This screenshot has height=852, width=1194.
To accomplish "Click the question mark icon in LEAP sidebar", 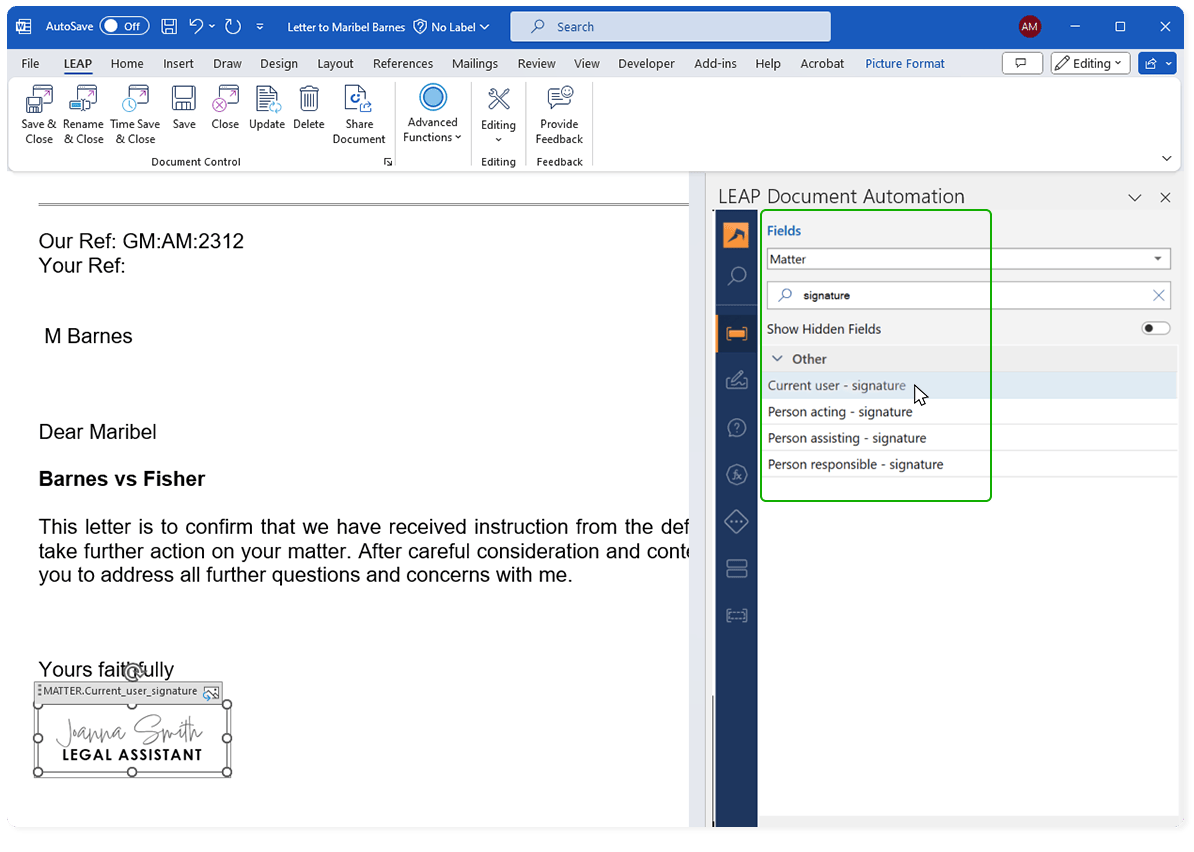I will (736, 428).
